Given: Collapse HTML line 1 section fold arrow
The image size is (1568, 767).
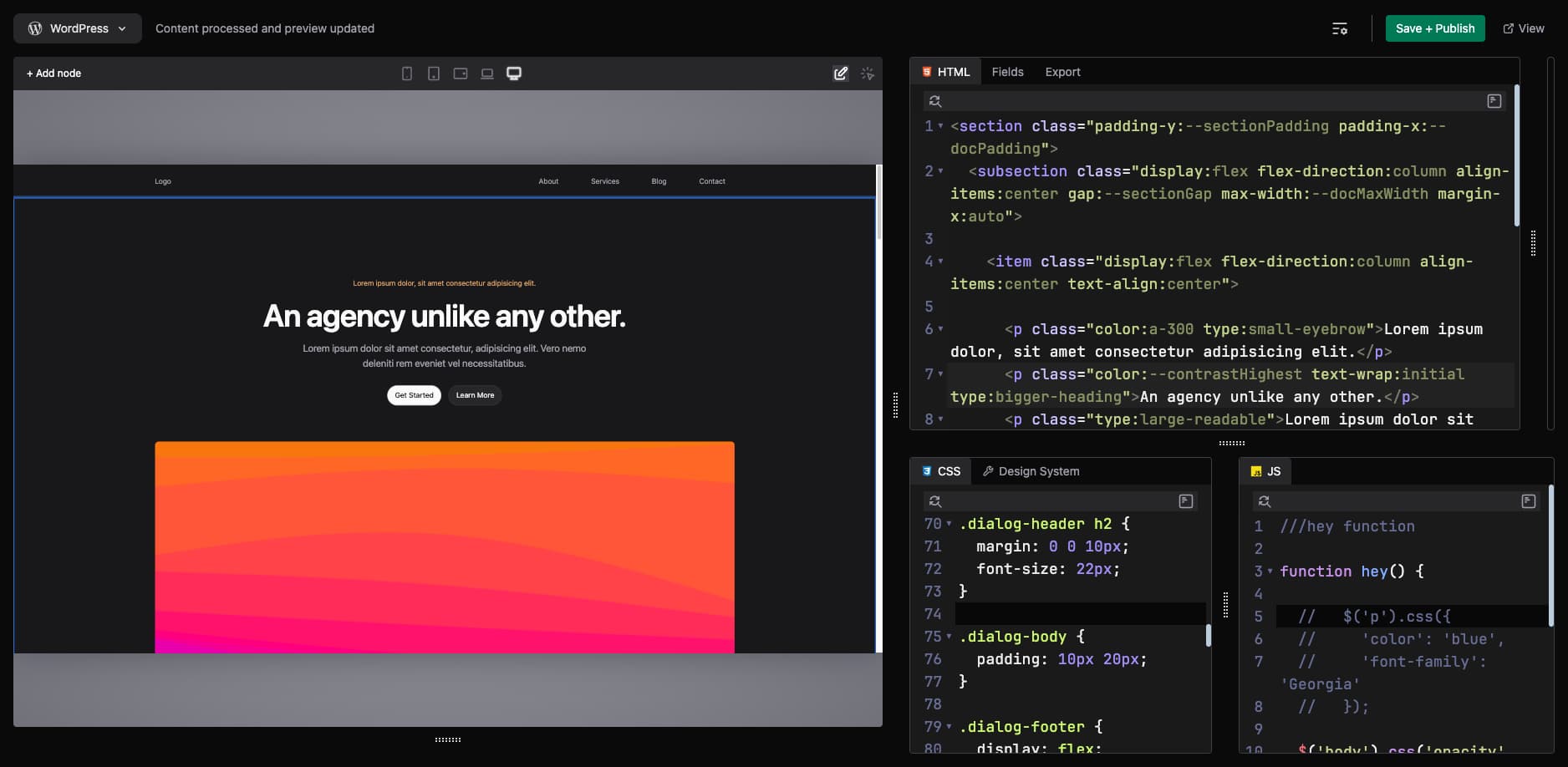Looking at the screenshot, I should point(940,126).
